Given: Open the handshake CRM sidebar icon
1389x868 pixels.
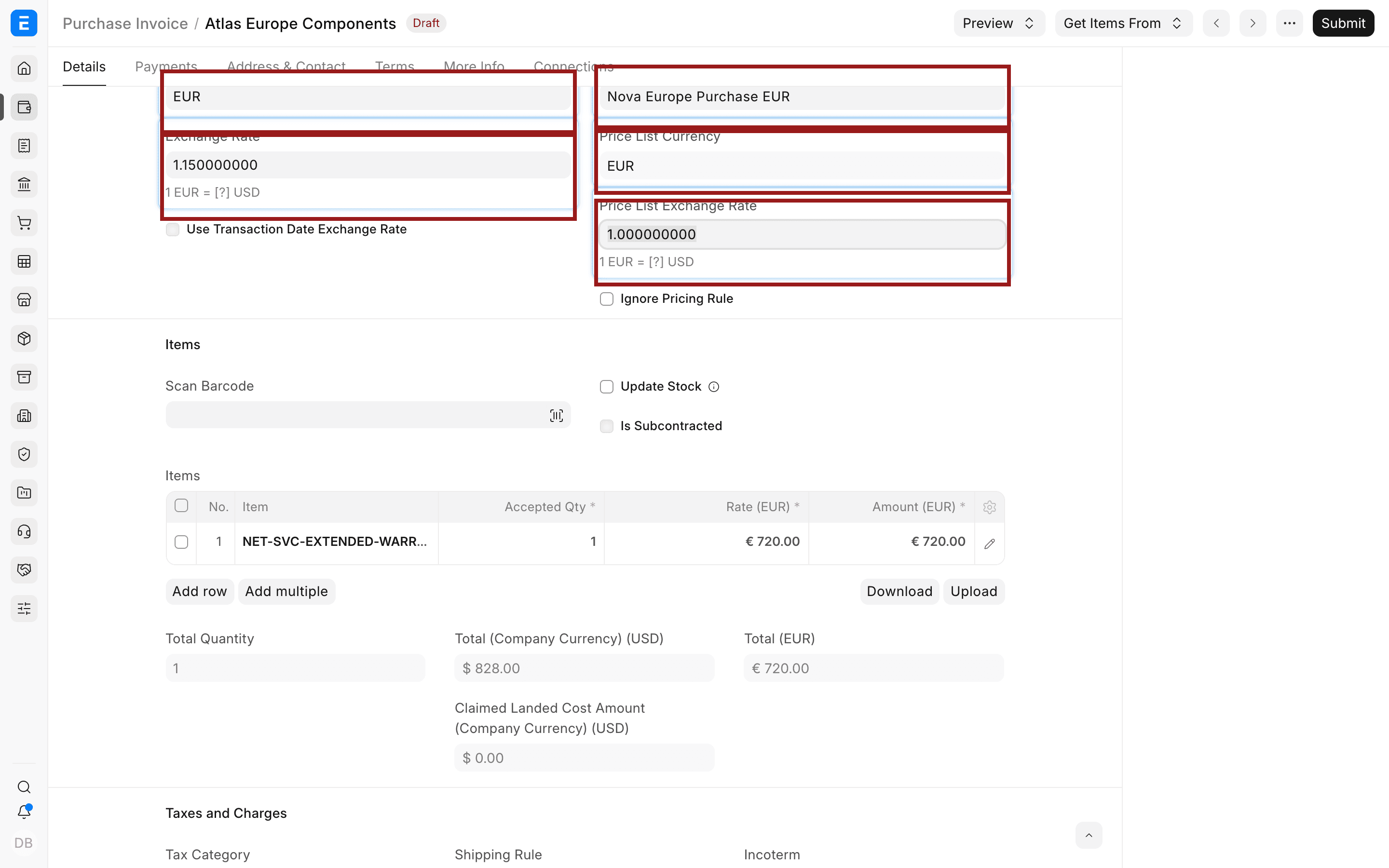Looking at the screenshot, I should (24, 570).
